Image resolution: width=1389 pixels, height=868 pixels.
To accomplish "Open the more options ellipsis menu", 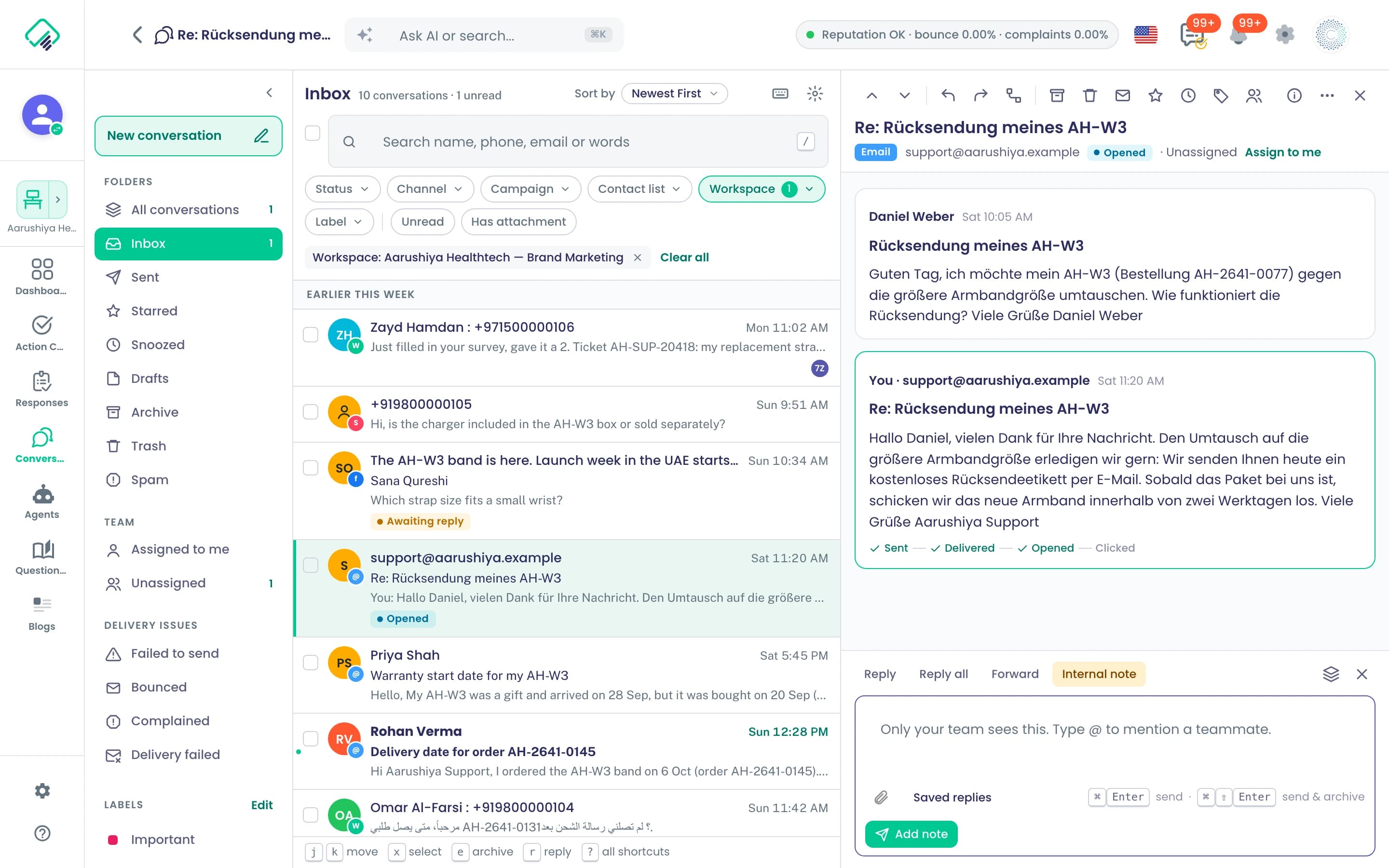I will (1327, 95).
